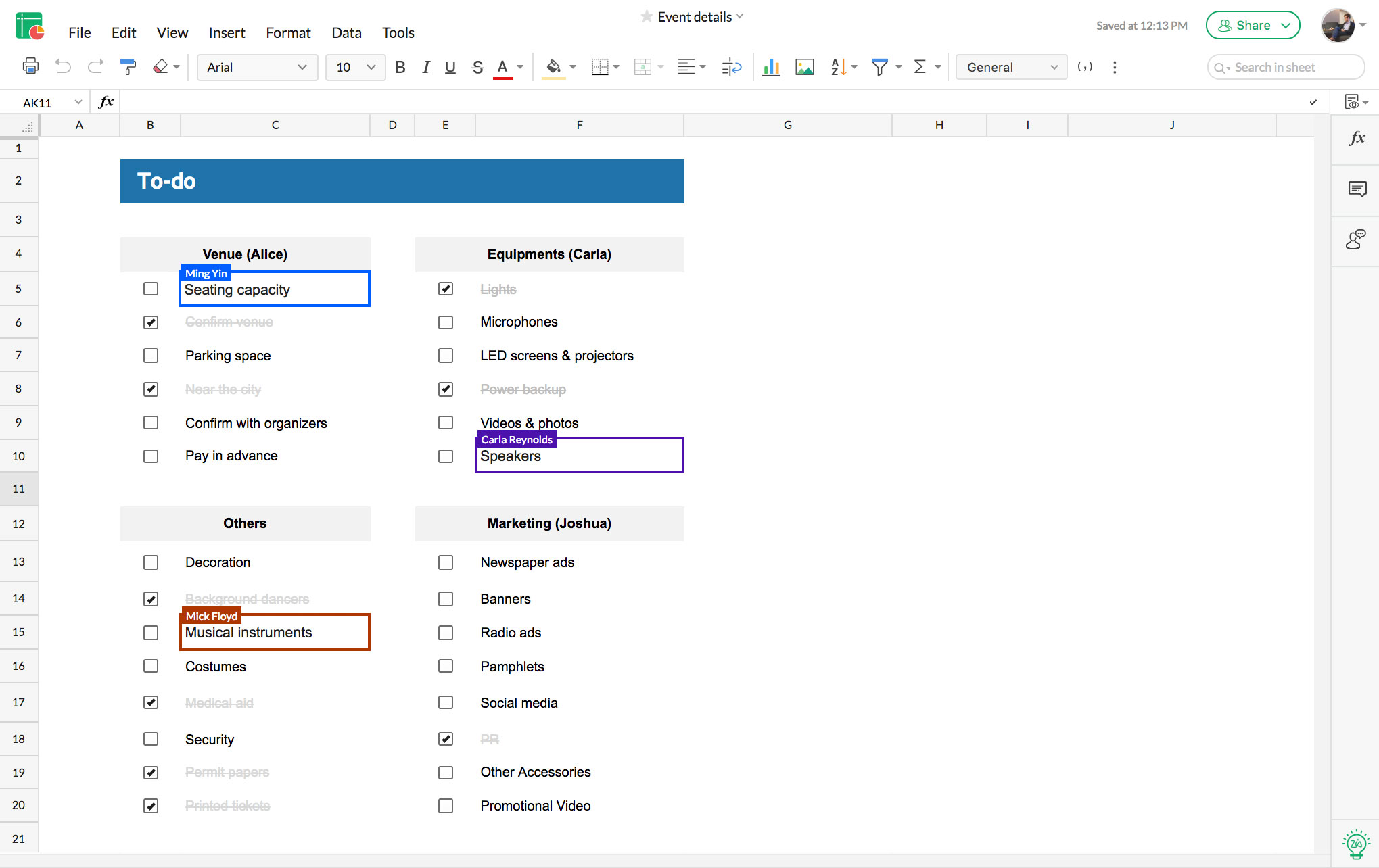Click the text color icon
The image size is (1379, 868).
(503, 67)
